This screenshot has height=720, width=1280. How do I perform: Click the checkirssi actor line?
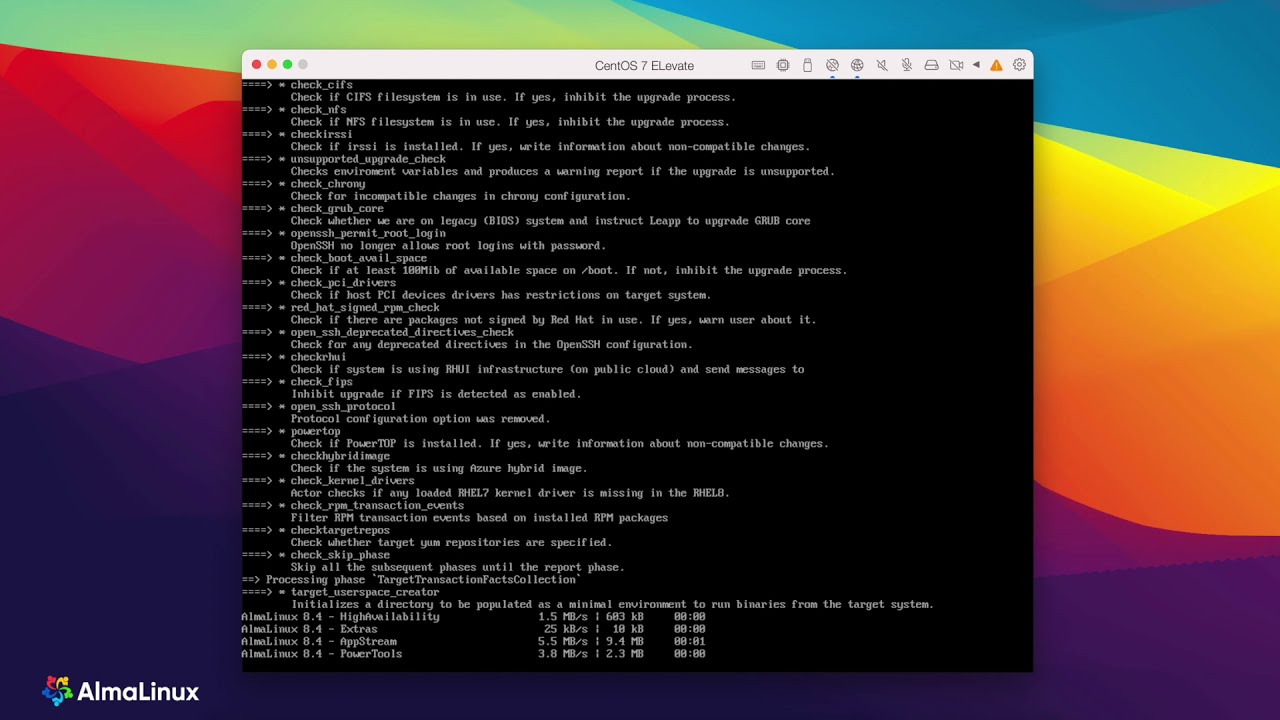click(297, 134)
